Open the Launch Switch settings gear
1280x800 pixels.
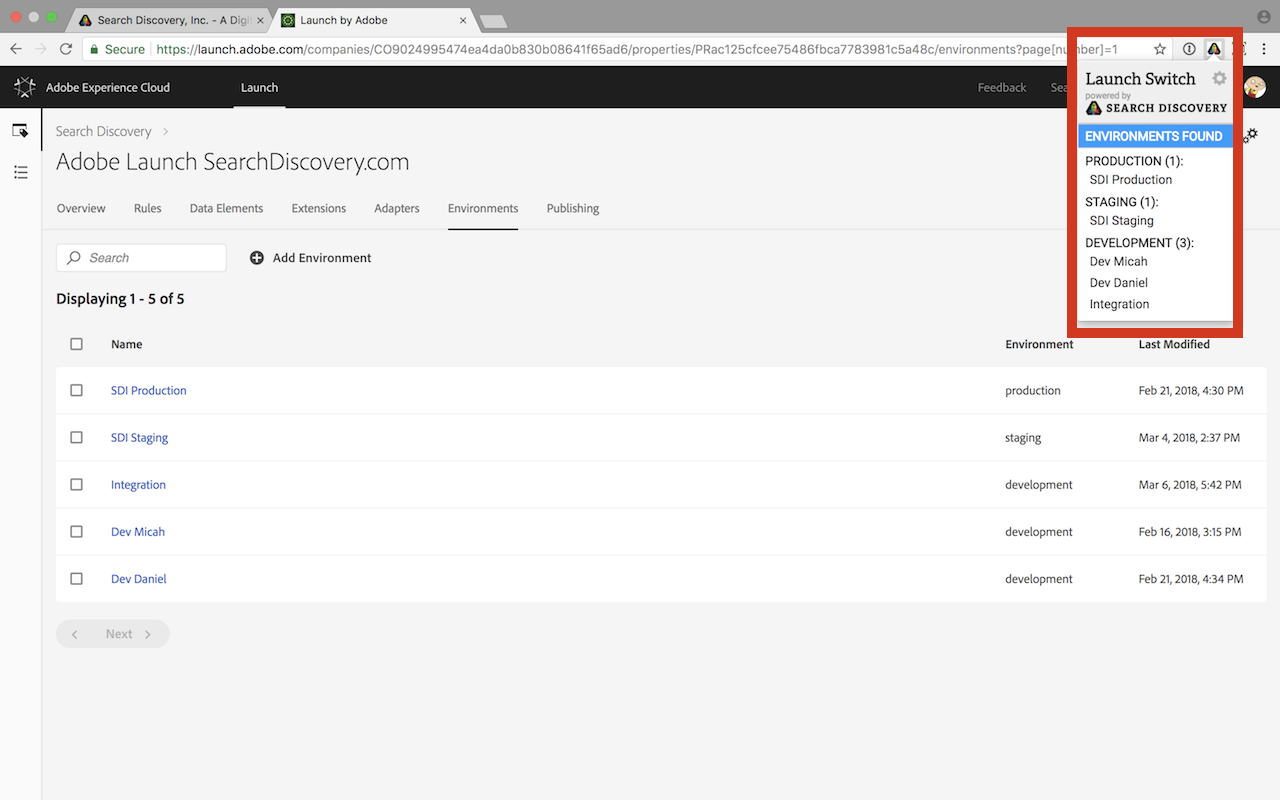tap(1219, 78)
